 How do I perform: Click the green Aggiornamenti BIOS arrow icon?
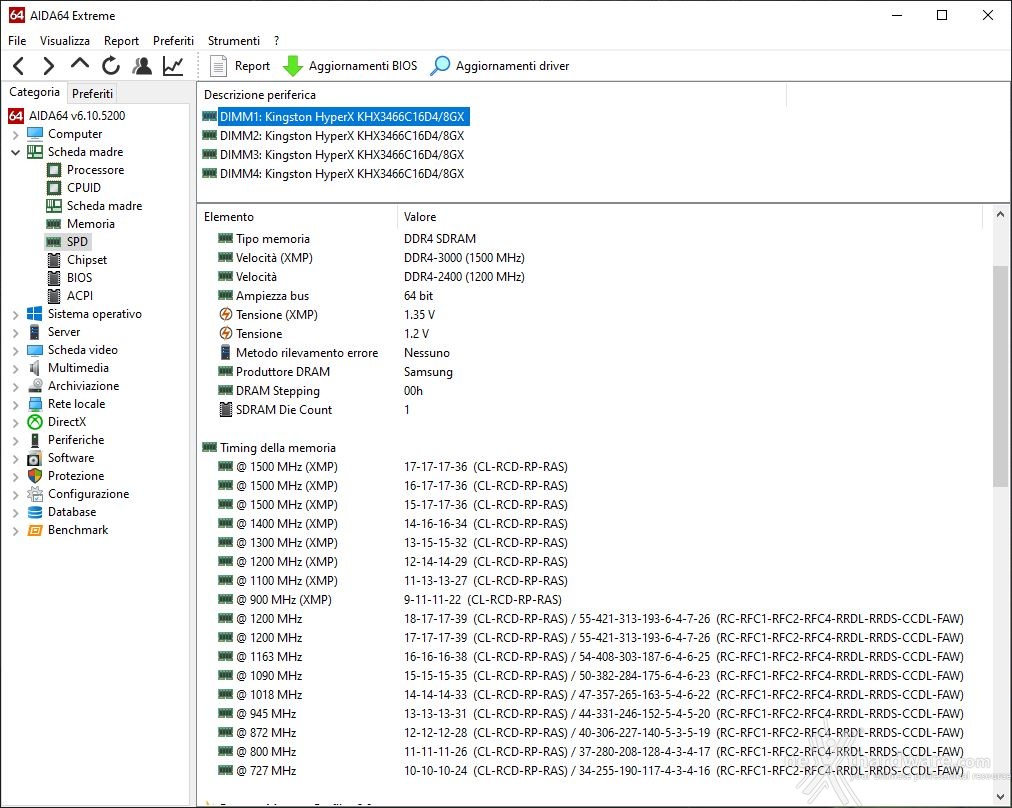[x=293, y=66]
